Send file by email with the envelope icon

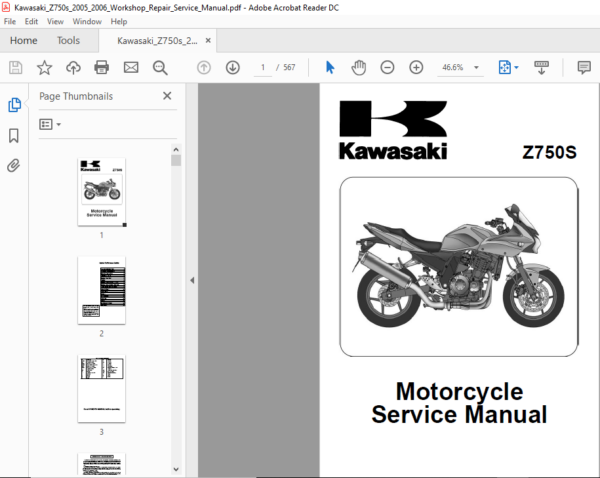[131, 68]
